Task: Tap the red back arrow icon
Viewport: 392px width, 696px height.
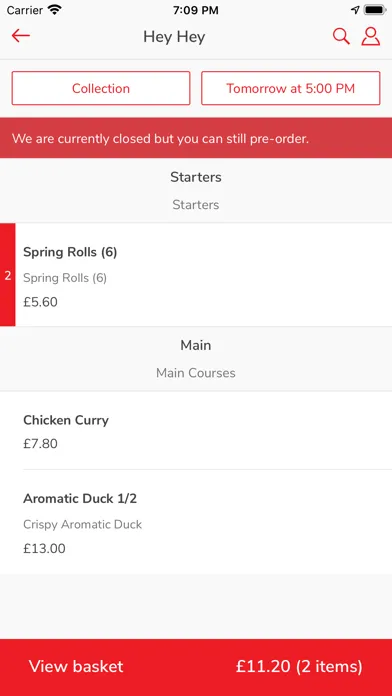Action: pyautogui.click(x=21, y=36)
